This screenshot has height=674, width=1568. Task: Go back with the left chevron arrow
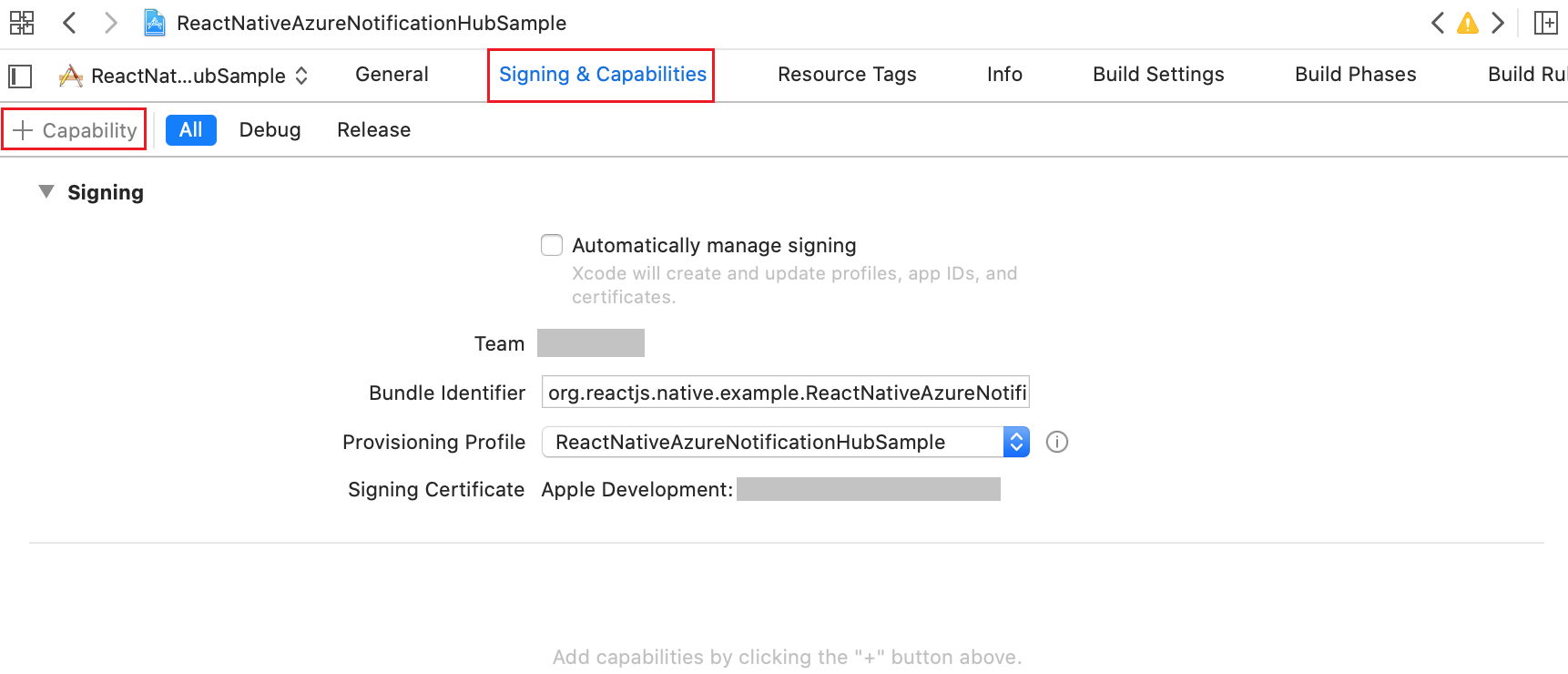pos(69,23)
